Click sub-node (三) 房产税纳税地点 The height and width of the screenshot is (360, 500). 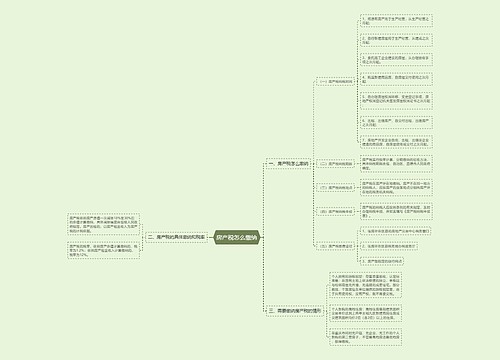coord(335,188)
